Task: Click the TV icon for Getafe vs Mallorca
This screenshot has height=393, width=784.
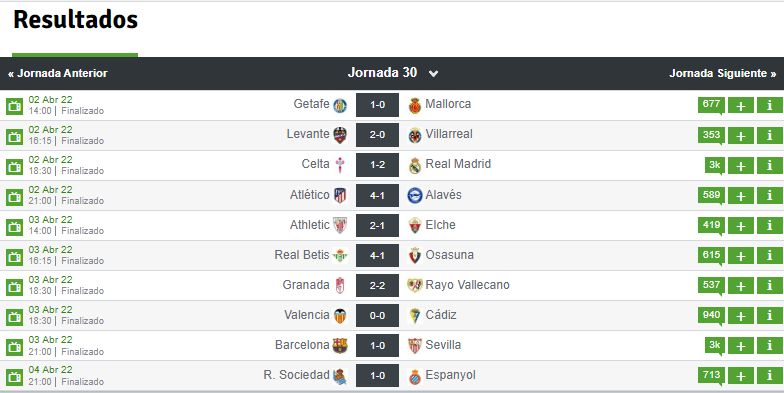Action: 14,106
